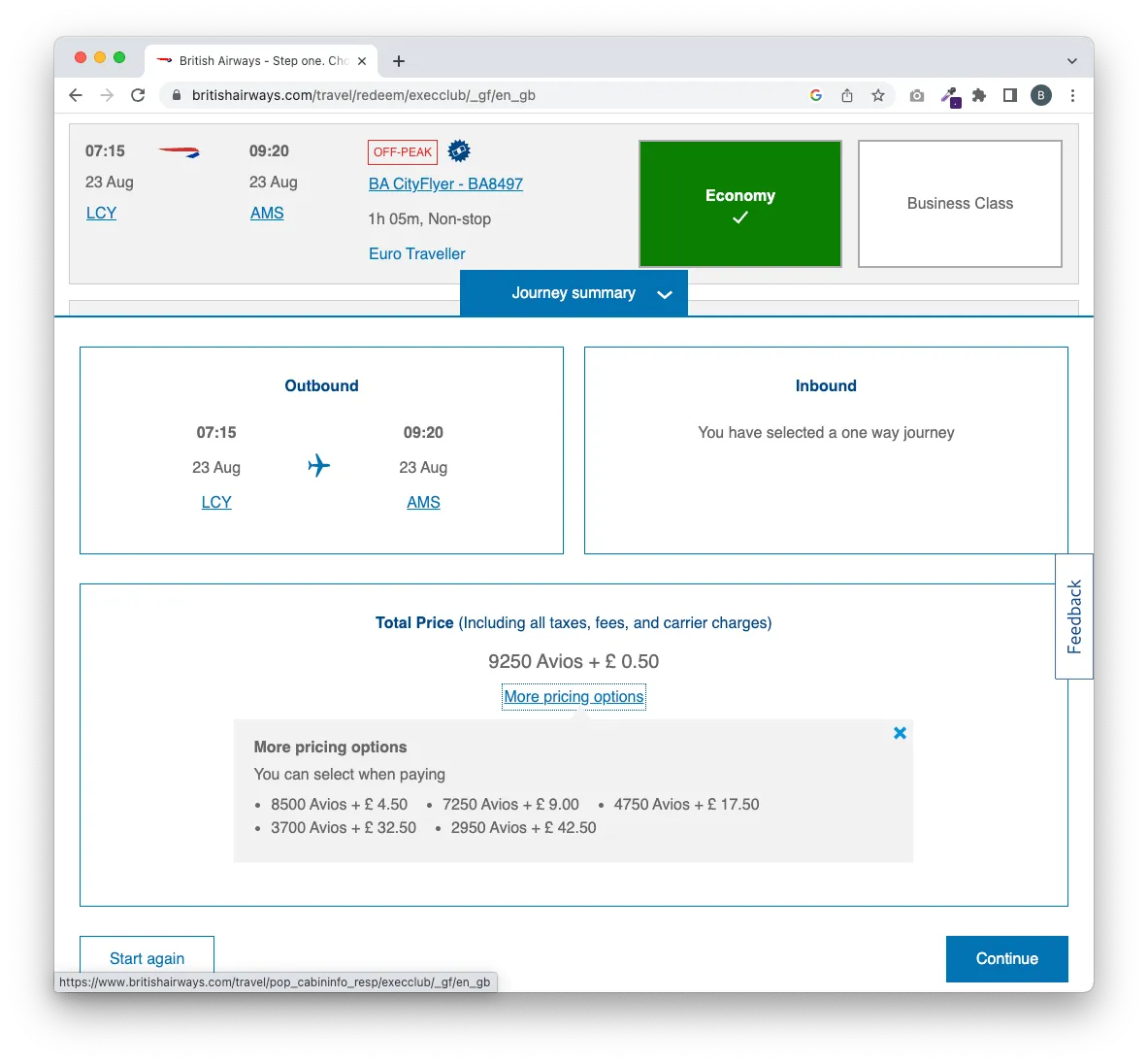Close the British Airways tab
Image resolution: width=1148 pixels, height=1064 pixels.
point(362,61)
